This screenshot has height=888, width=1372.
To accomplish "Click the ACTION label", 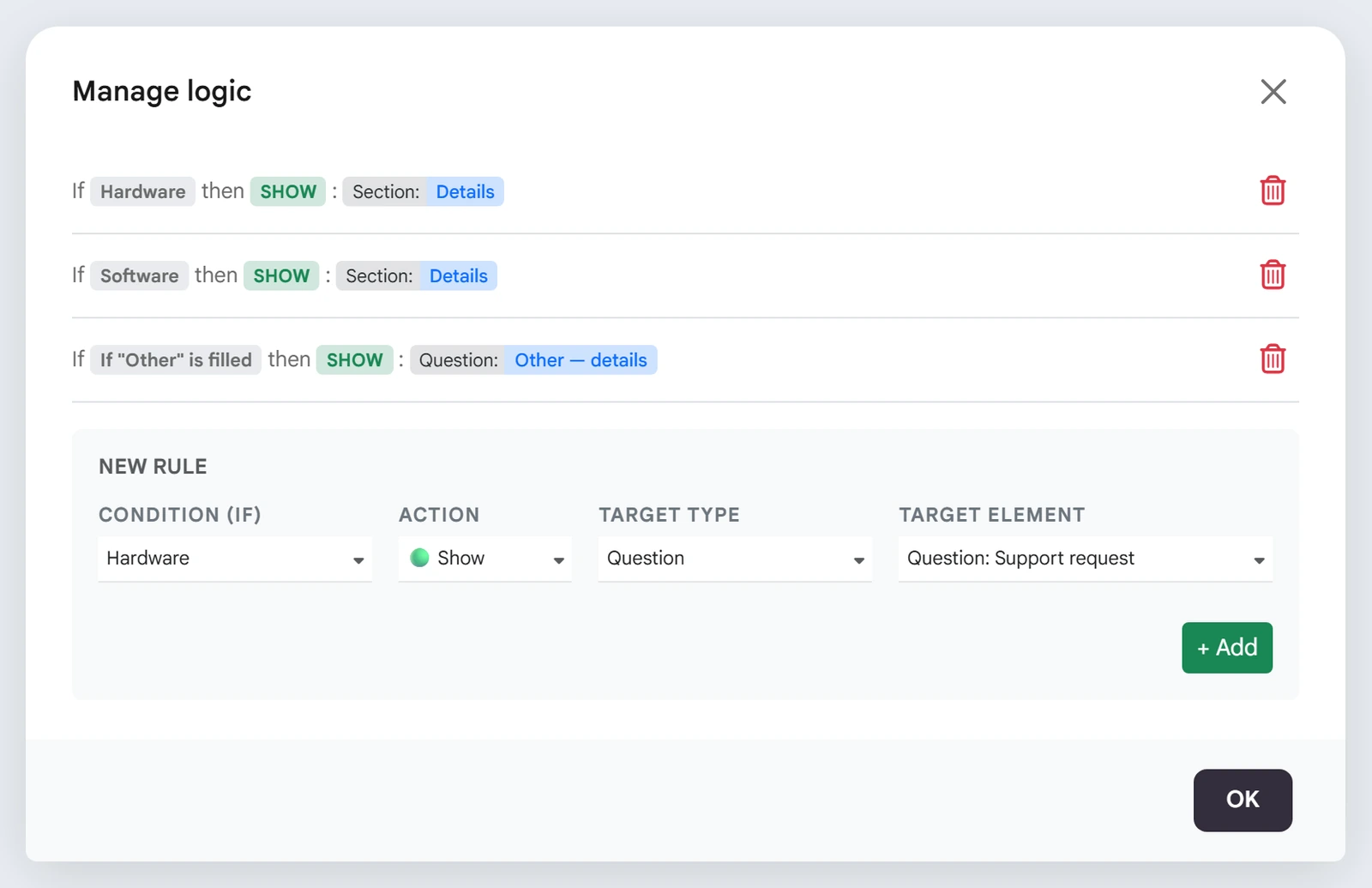I will coord(439,515).
